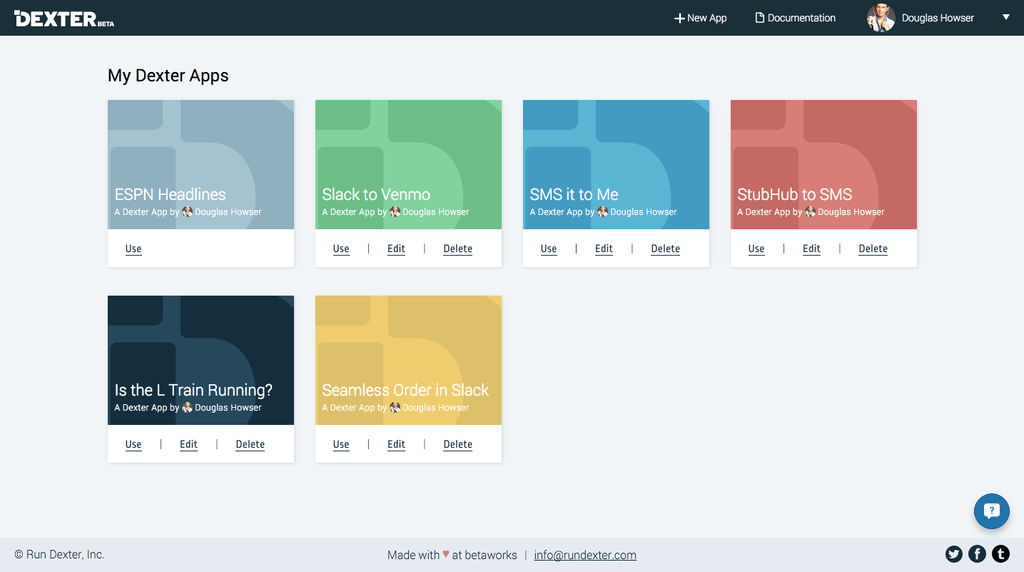Click author avatar on Slack to Venmo card
This screenshot has height=572, width=1024.
394,212
